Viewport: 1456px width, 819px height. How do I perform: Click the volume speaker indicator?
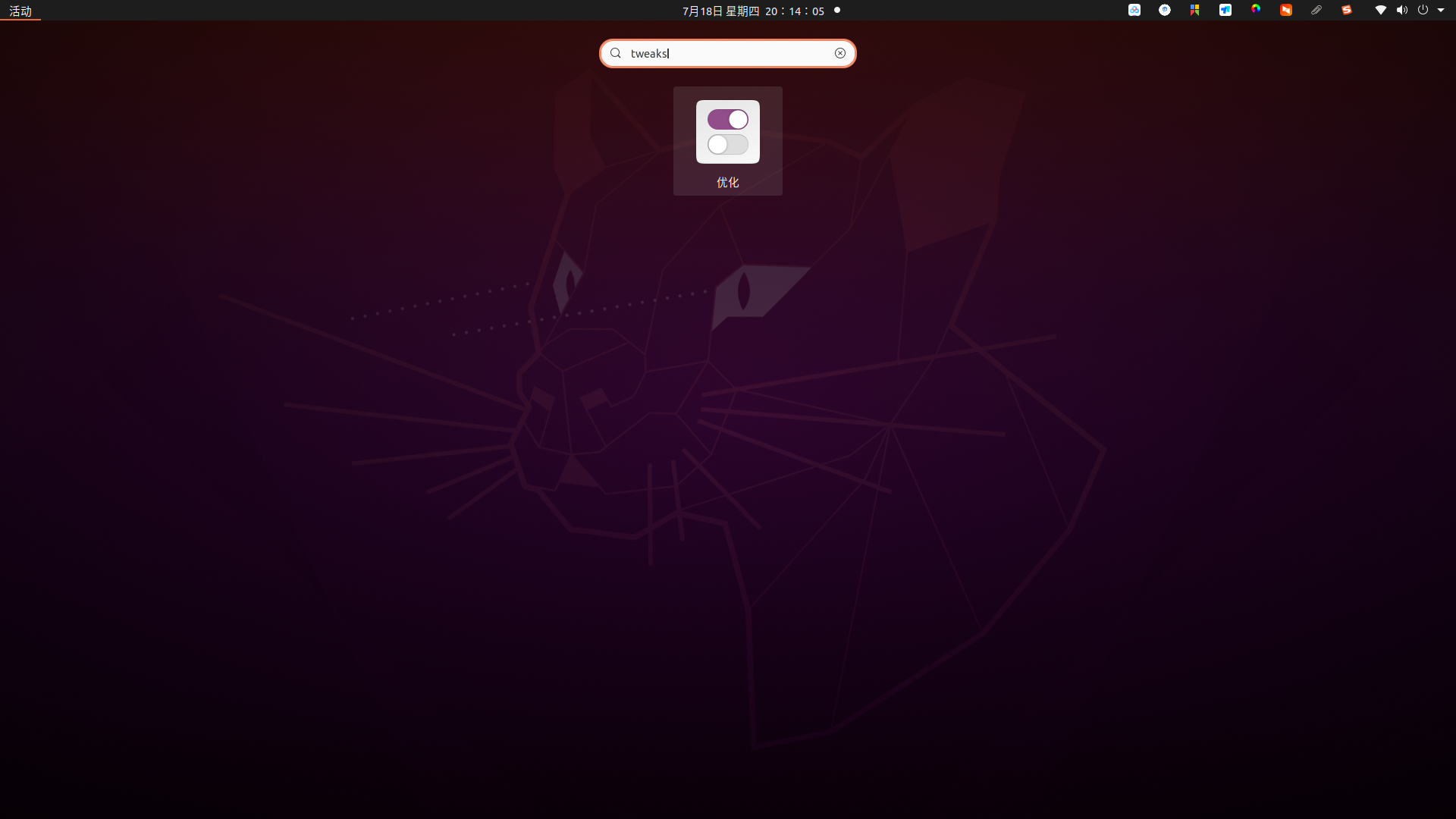1401,11
